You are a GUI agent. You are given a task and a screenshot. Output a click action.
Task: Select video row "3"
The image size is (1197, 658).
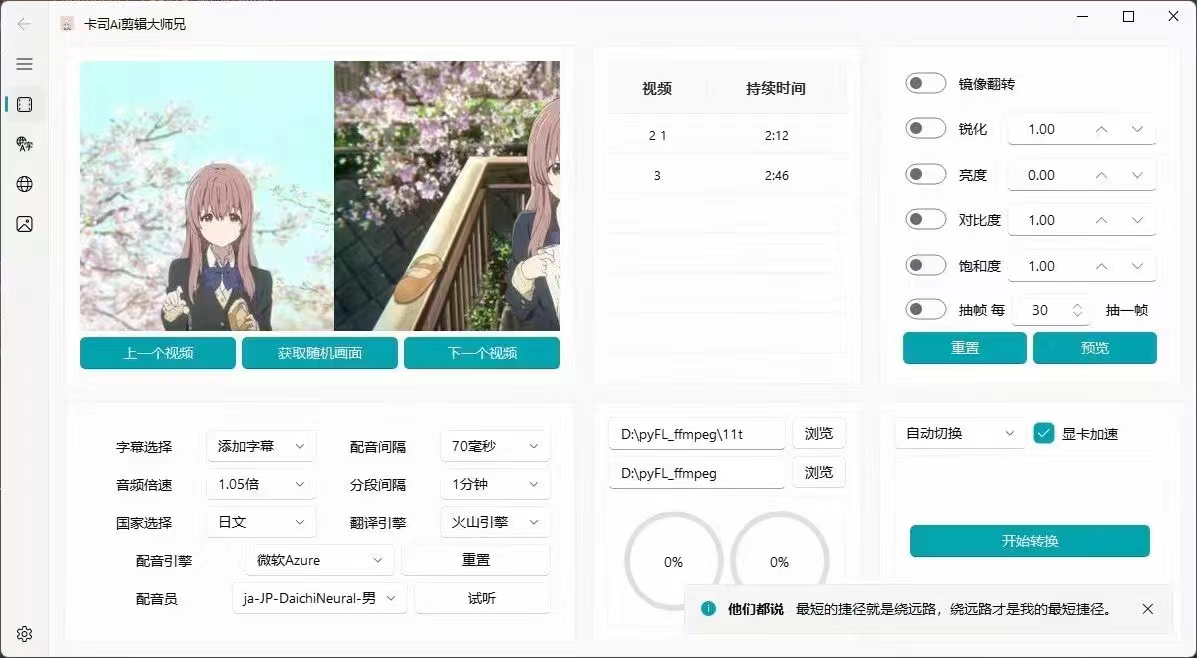pos(728,176)
